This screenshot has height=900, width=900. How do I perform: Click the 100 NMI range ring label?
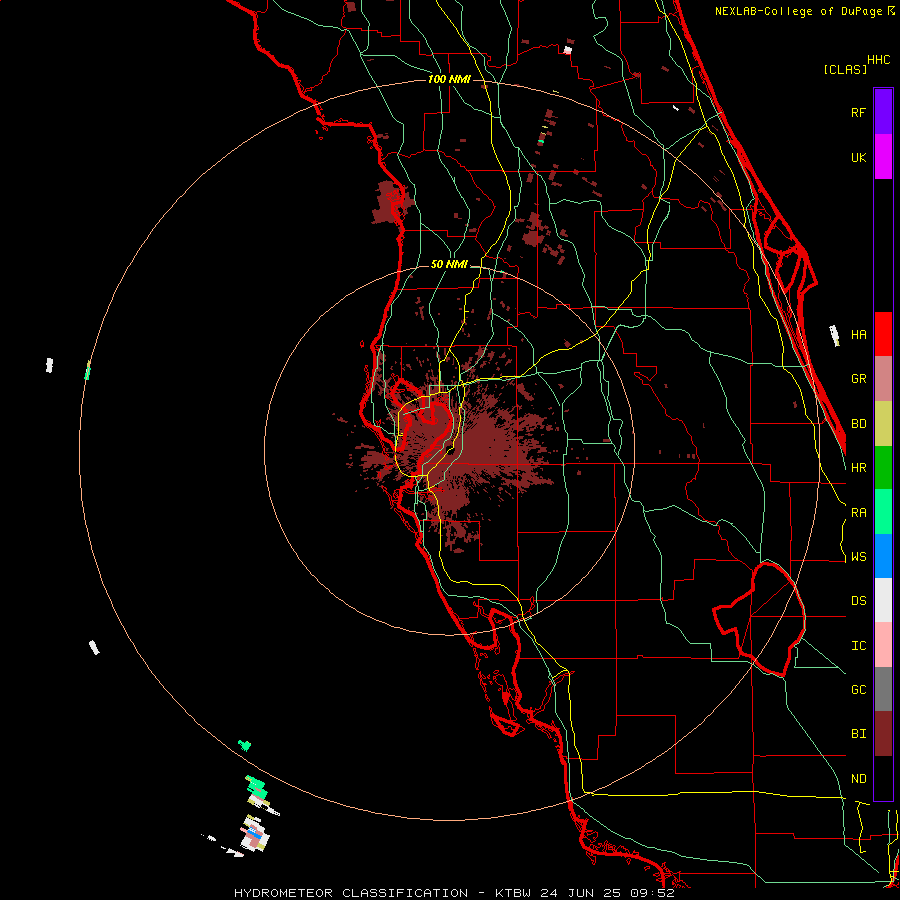pos(449,79)
